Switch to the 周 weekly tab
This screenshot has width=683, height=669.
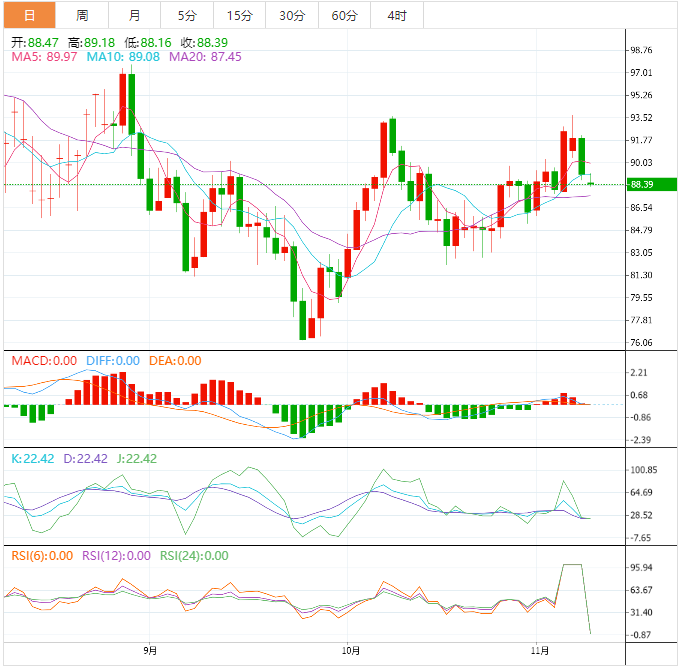point(82,15)
